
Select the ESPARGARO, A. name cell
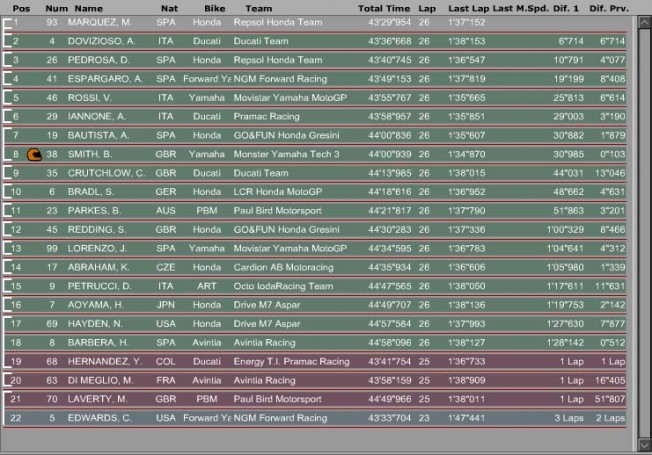coord(105,79)
